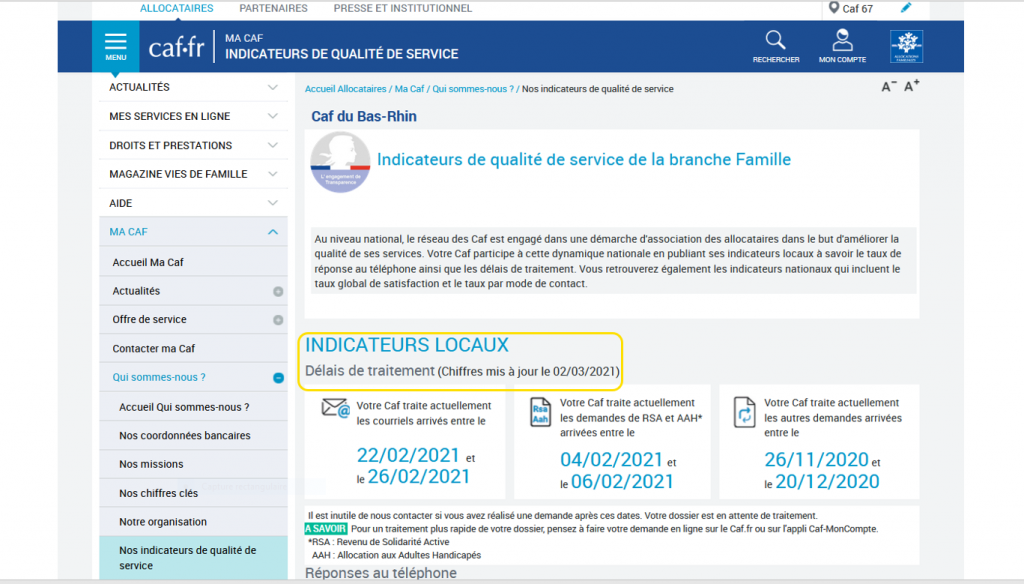Click the Allocations Familiales logo
This screenshot has height=584, width=1024.
[906, 46]
